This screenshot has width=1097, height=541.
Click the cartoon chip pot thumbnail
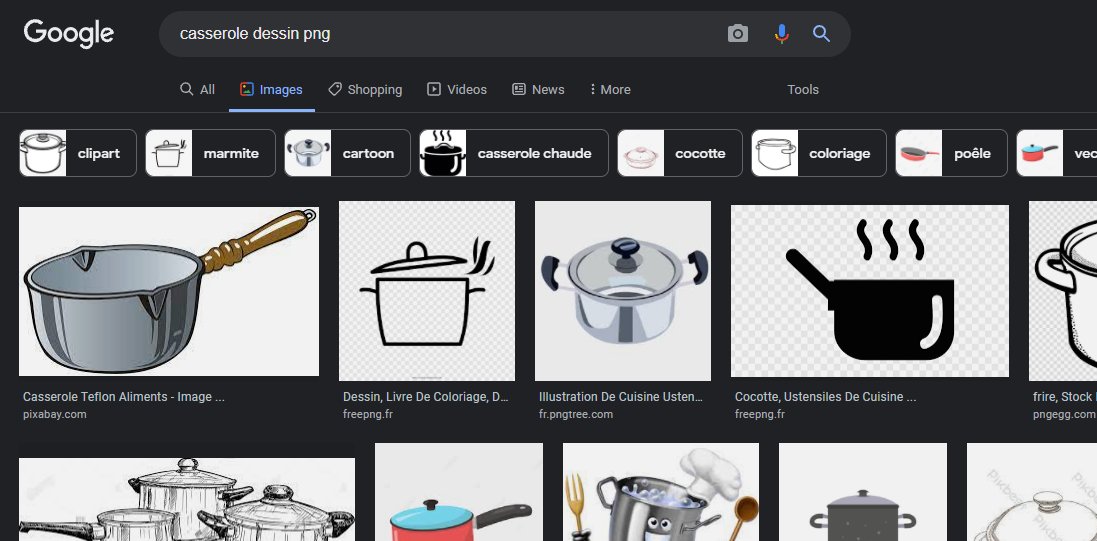308,153
